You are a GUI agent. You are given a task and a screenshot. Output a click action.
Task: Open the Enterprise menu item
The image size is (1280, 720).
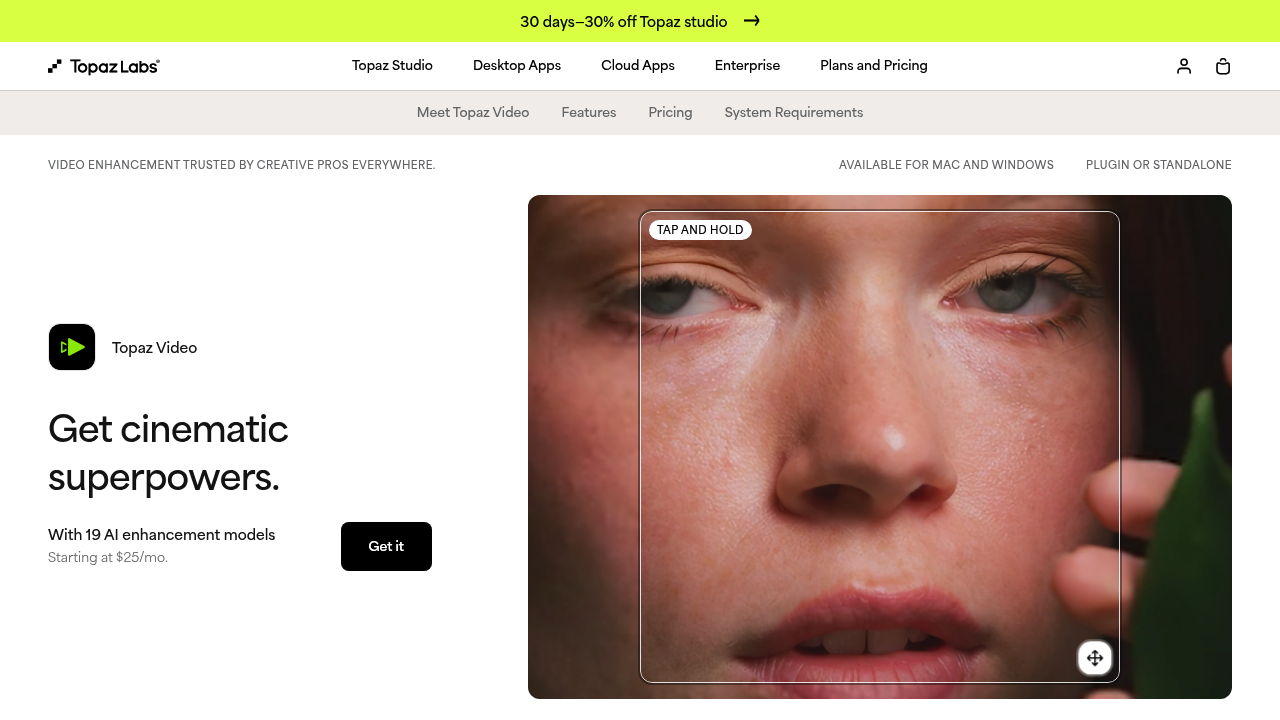[x=747, y=66]
